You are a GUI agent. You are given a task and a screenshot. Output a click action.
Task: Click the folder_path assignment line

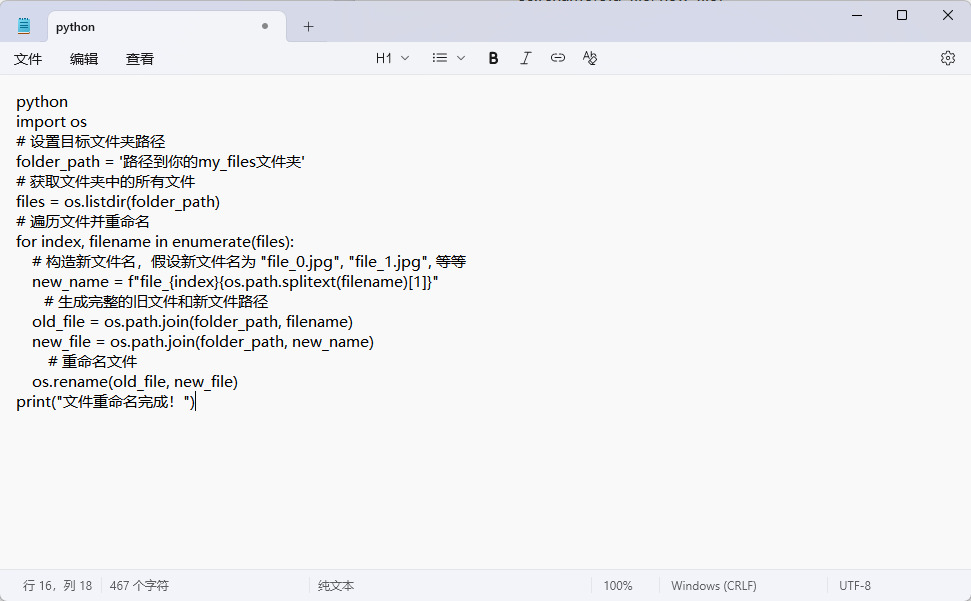point(160,162)
